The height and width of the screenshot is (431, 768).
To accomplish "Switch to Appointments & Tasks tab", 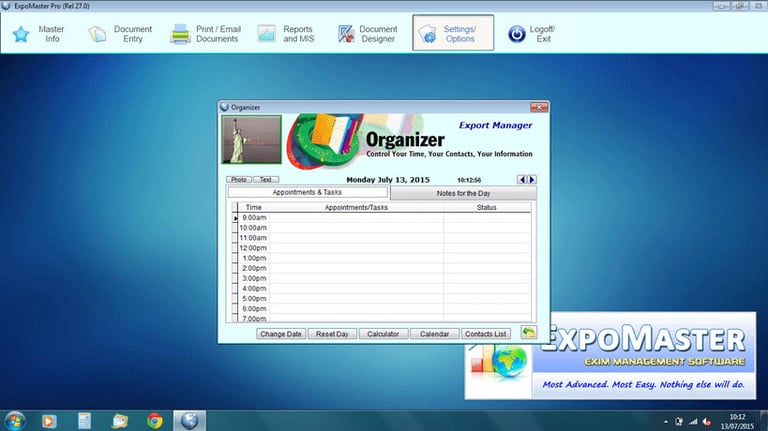I will 307,192.
